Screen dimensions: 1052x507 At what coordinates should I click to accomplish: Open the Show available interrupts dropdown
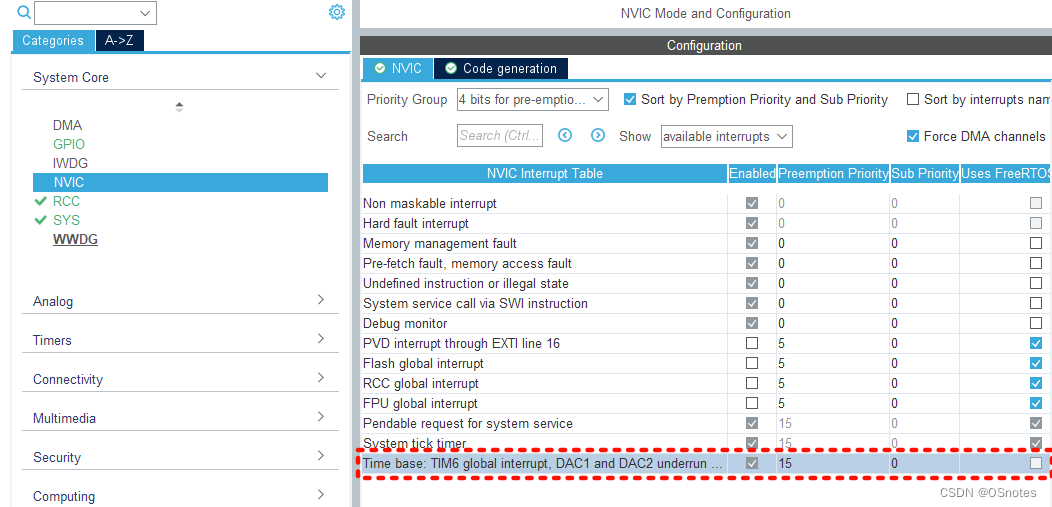click(x=727, y=136)
